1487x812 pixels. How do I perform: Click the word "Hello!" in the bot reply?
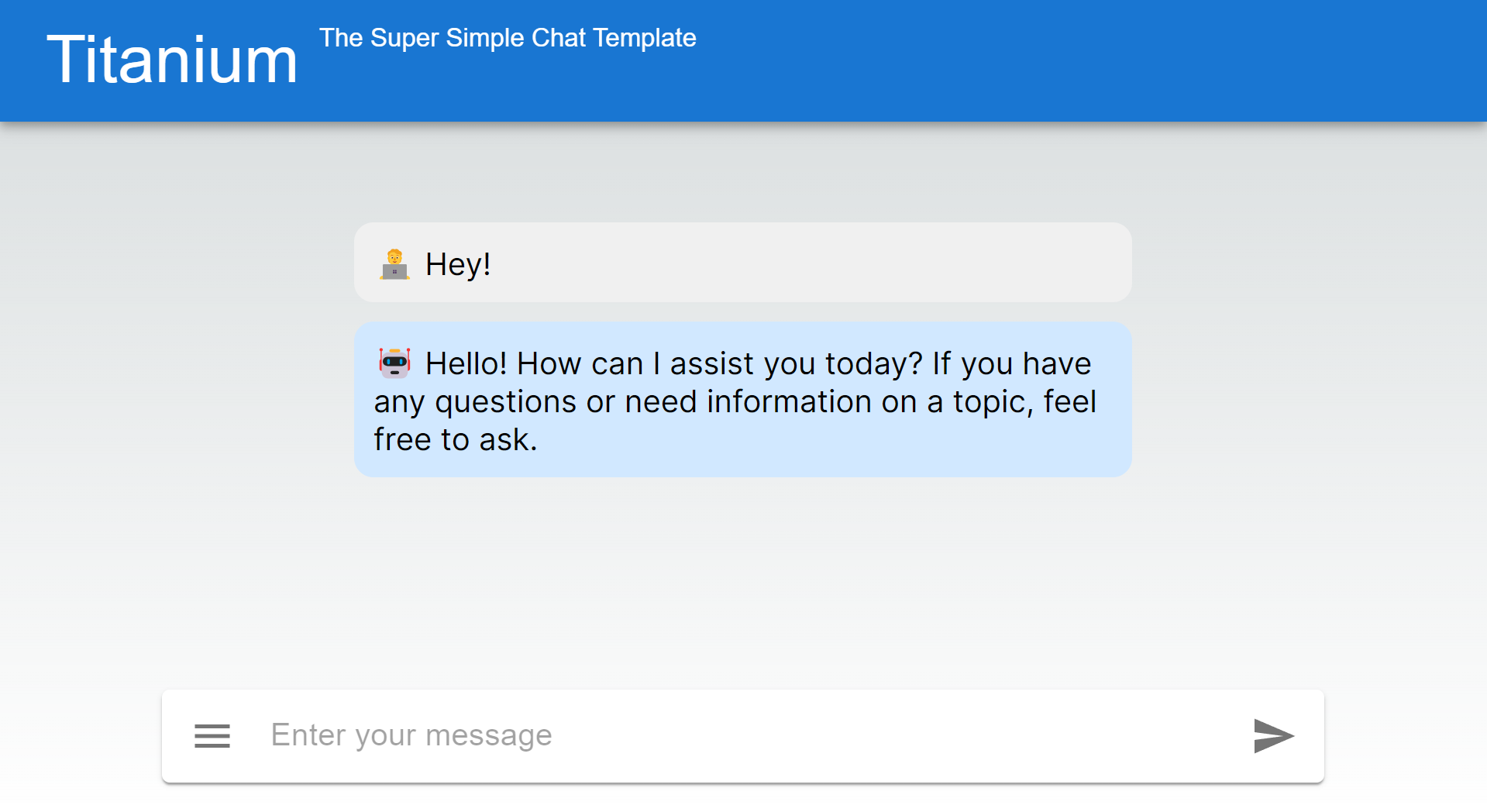coord(466,363)
